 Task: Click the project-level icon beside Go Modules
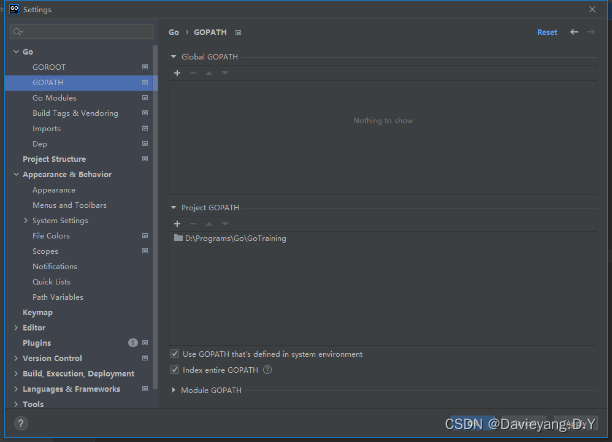click(145, 98)
